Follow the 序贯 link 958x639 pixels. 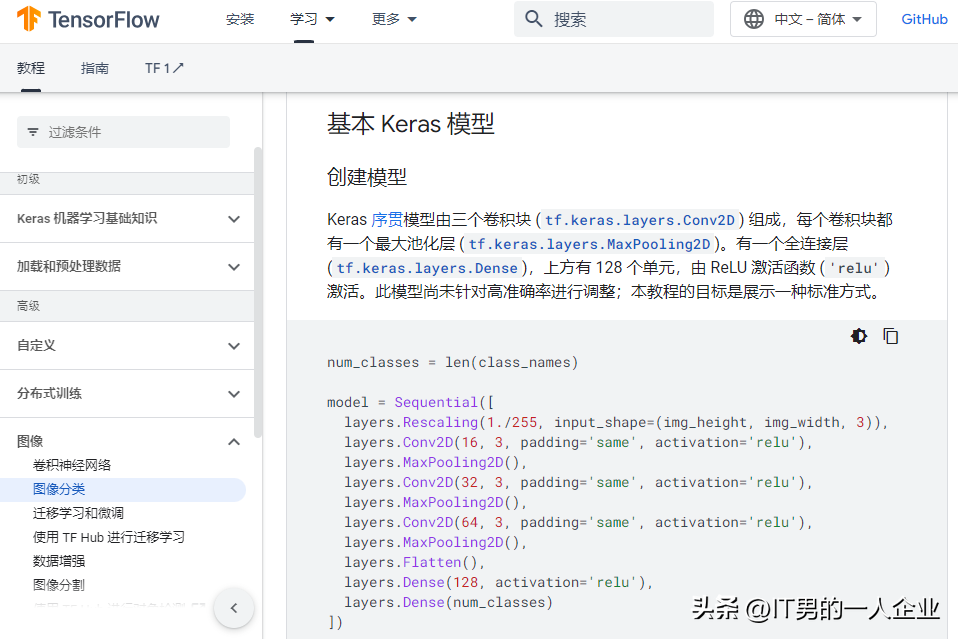[x=387, y=219]
